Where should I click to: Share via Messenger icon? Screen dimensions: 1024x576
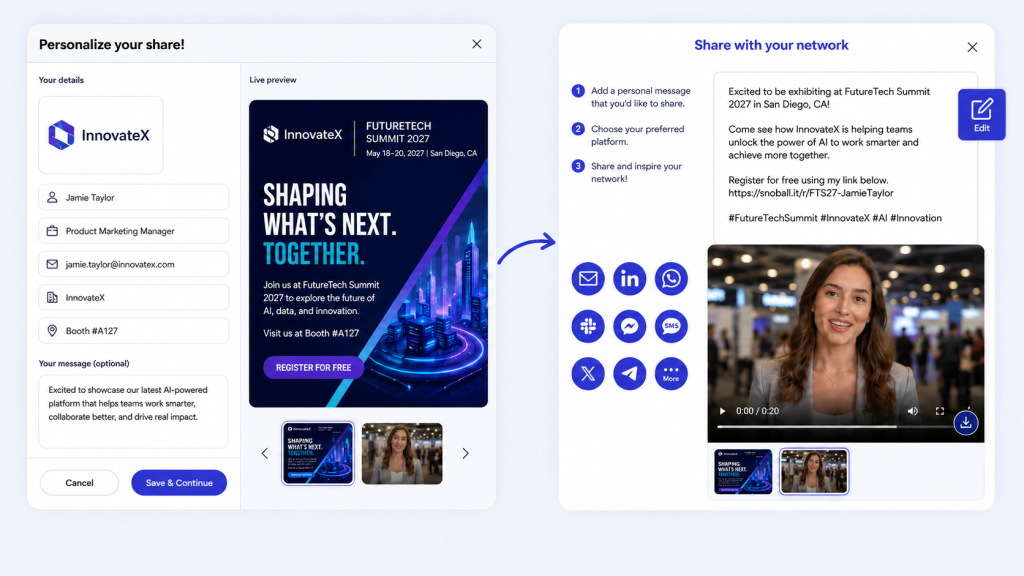(x=630, y=326)
